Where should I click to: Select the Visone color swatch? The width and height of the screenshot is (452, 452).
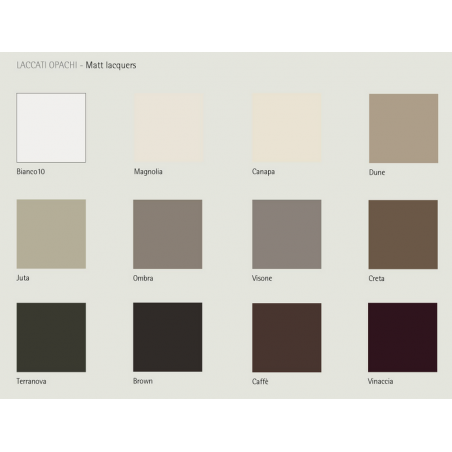[287, 234]
